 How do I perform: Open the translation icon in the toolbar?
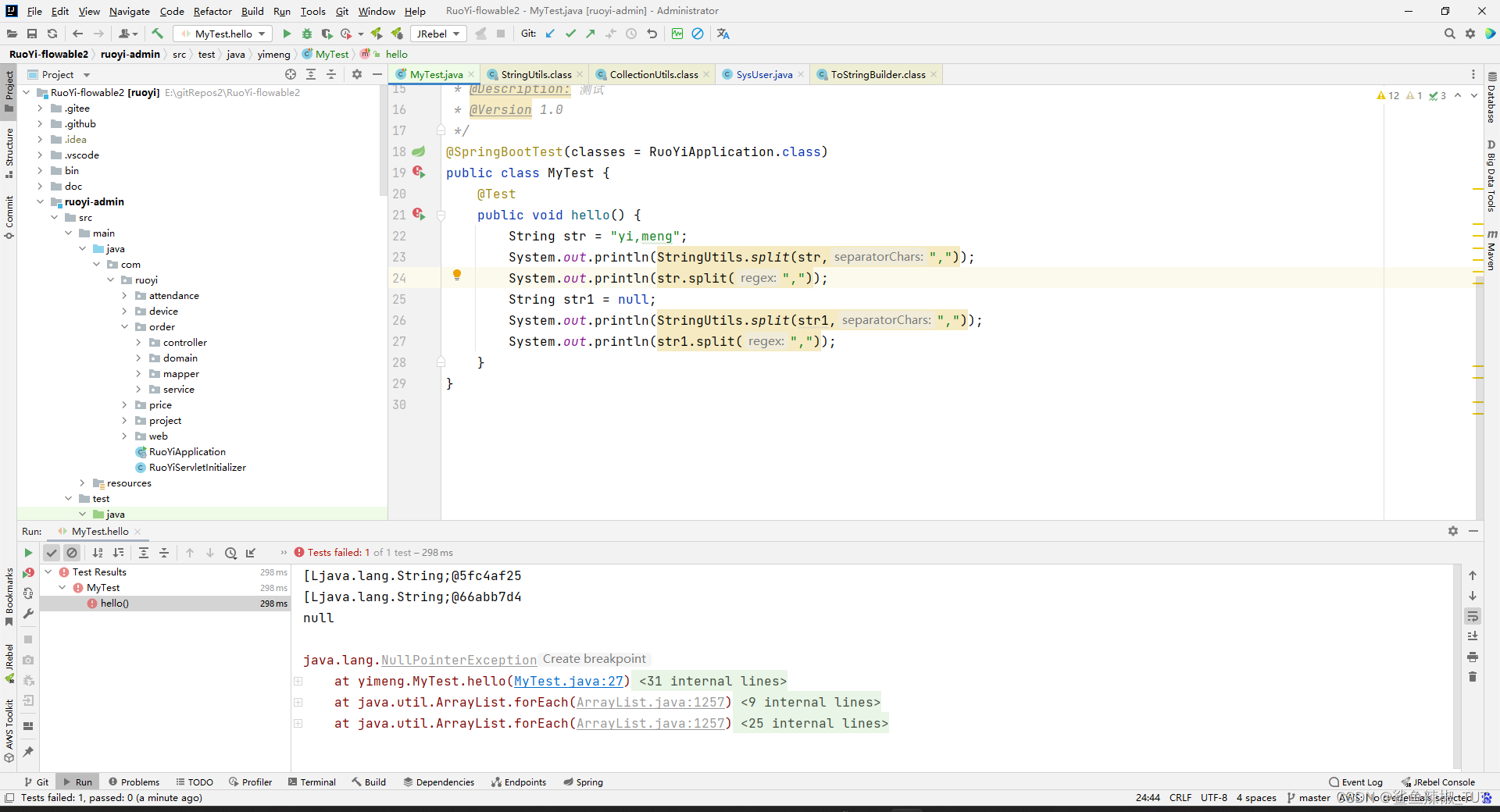[723, 34]
